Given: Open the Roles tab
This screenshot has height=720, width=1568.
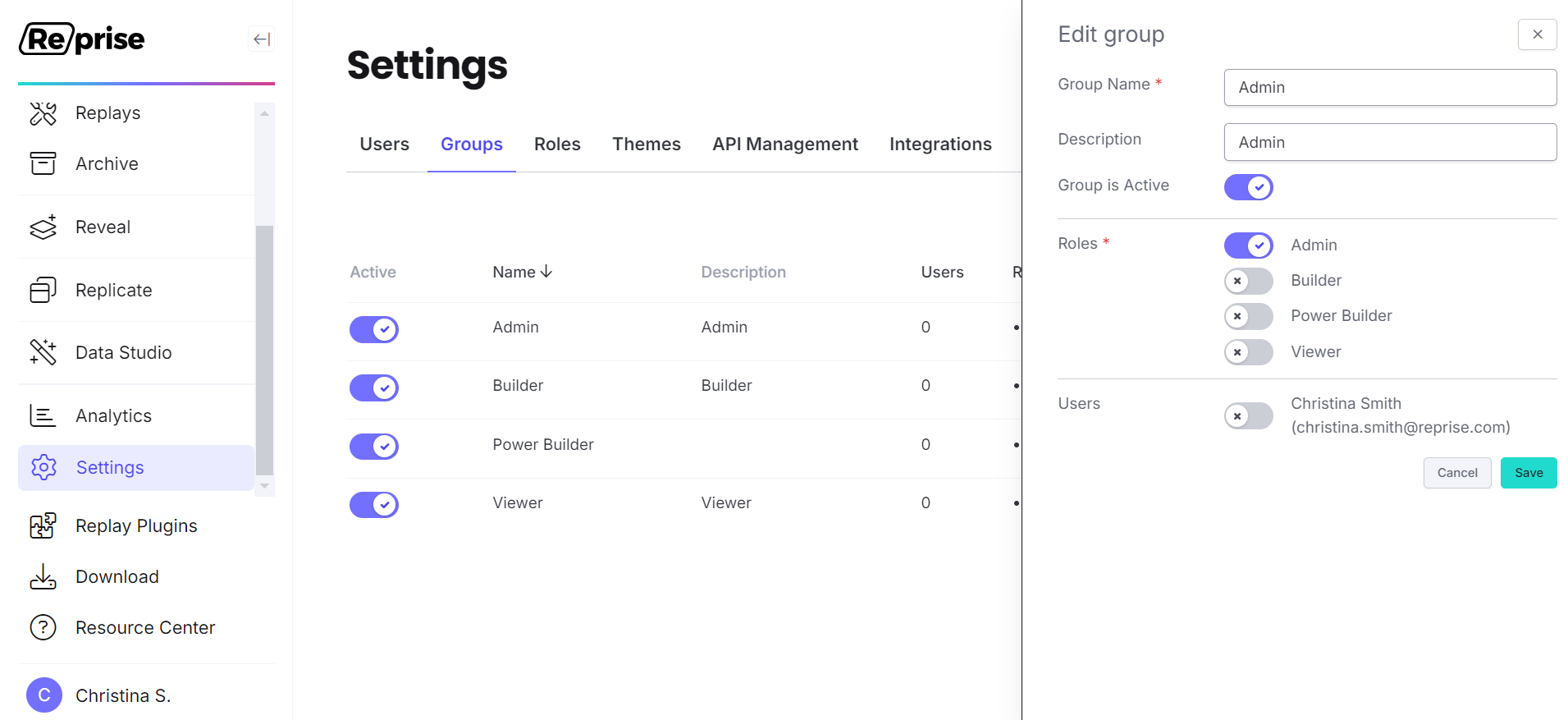Looking at the screenshot, I should coord(557,144).
